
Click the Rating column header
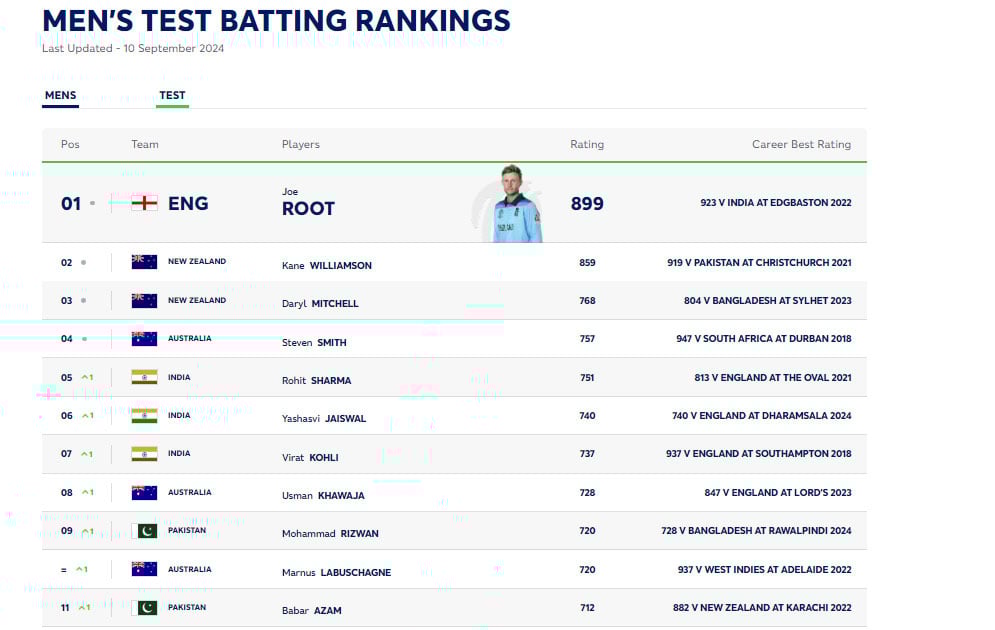[x=587, y=144]
